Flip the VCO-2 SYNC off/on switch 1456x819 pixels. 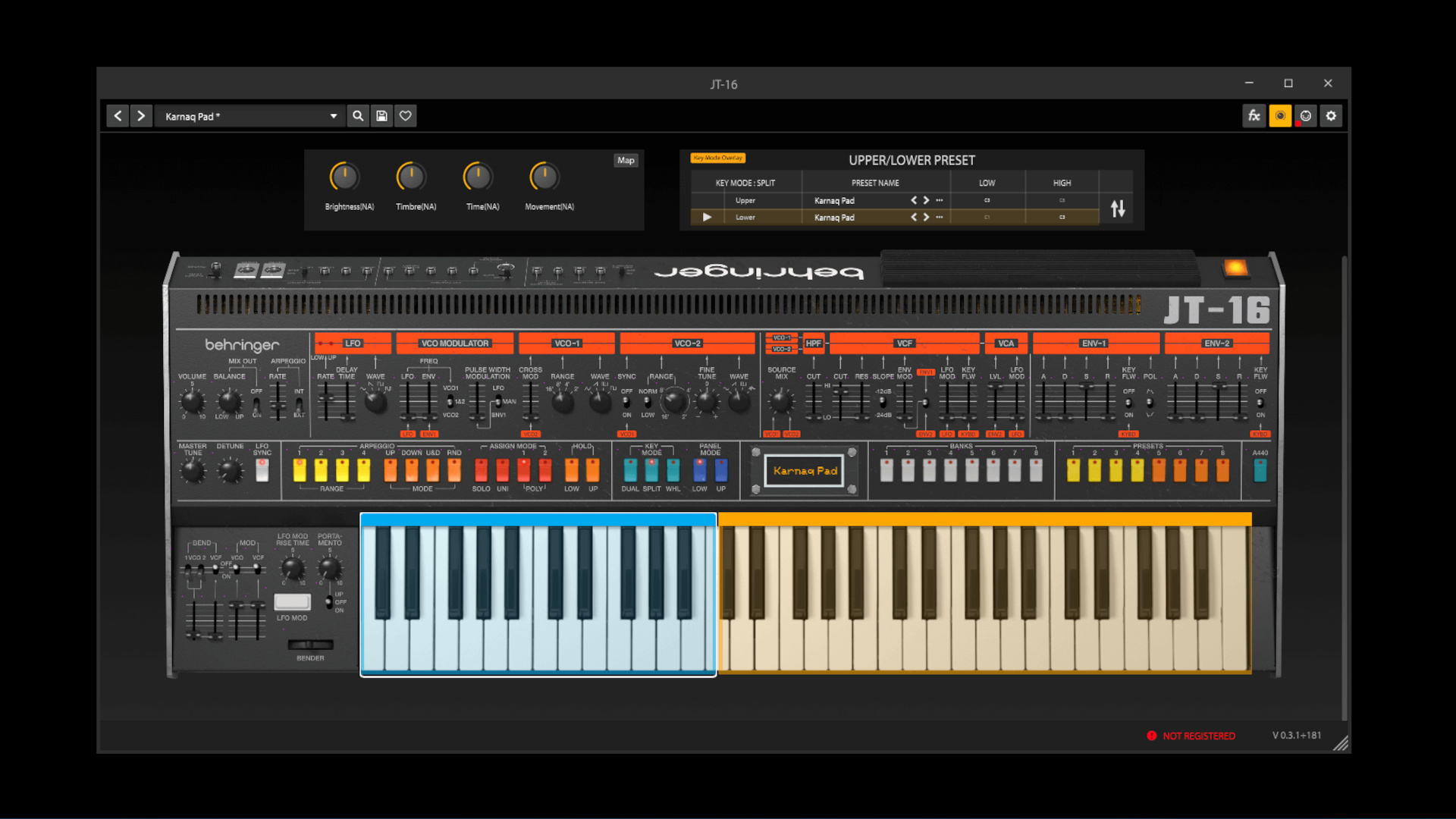[x=626, y=402]
